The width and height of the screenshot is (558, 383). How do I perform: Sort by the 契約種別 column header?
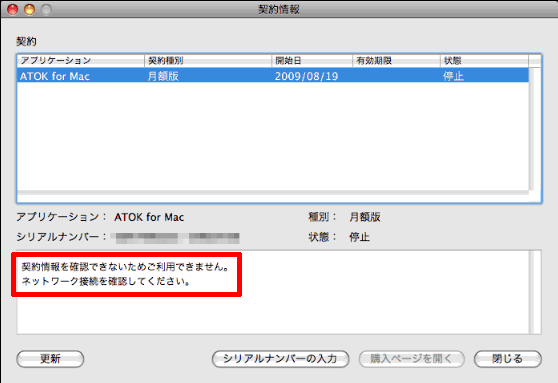click(x=208, y=61)
